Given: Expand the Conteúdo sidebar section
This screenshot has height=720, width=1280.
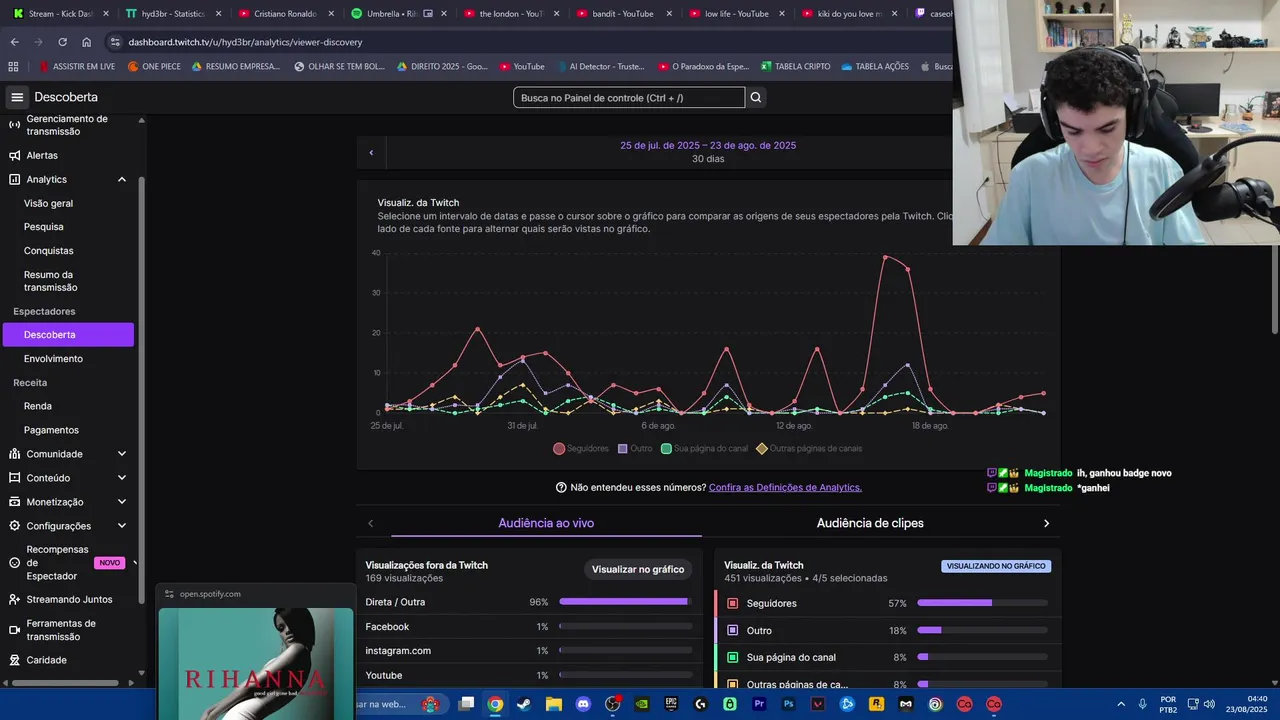Looking at the screenshot, I should (122, 478).
